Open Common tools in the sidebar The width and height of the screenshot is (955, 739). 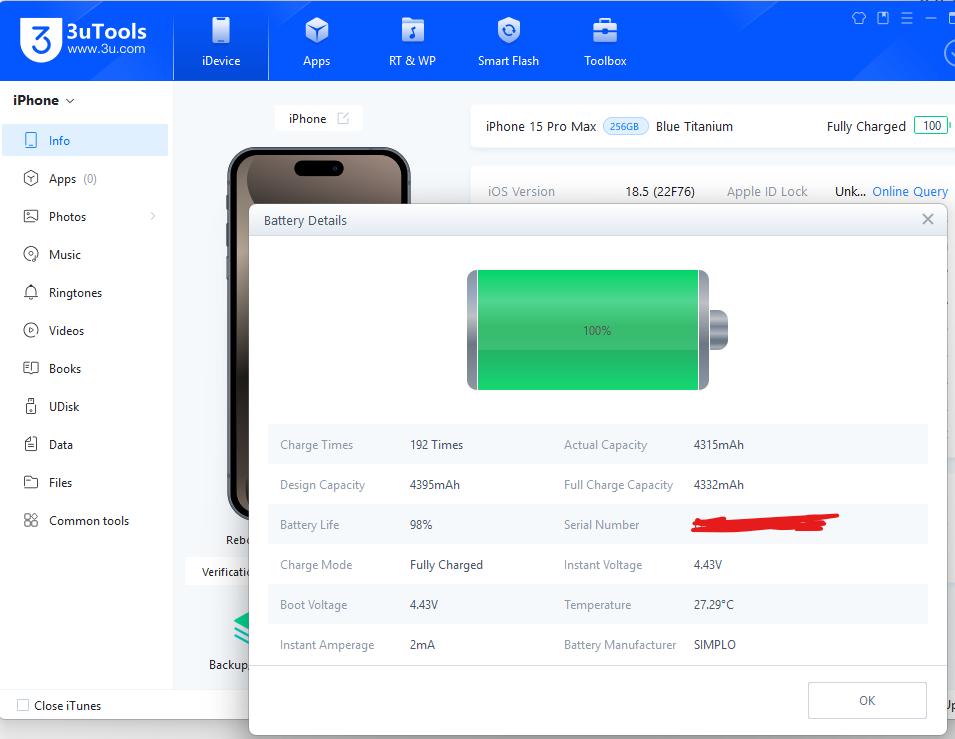(85, 520)
